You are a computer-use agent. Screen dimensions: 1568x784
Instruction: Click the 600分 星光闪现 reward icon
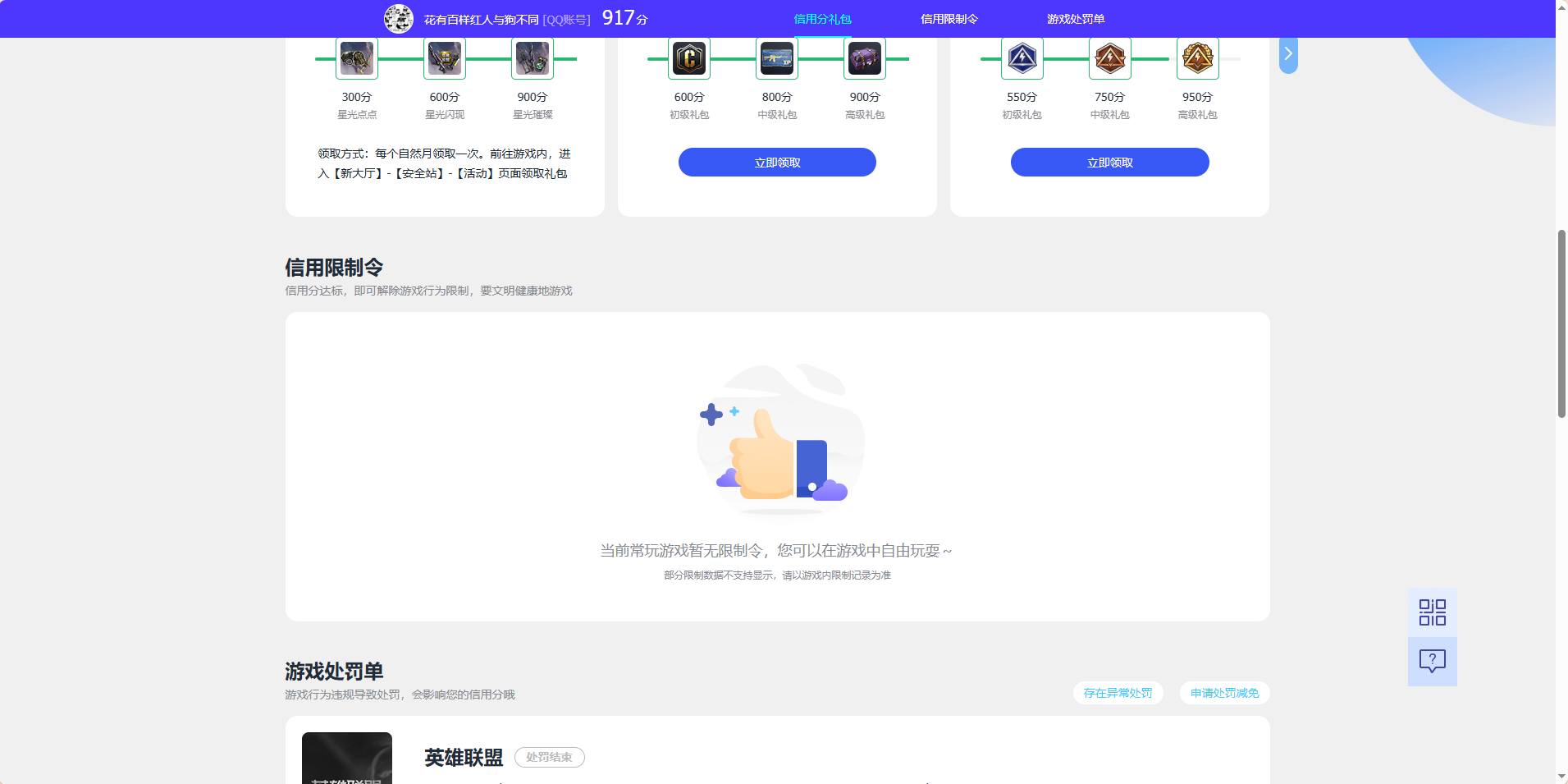(445, 58)
